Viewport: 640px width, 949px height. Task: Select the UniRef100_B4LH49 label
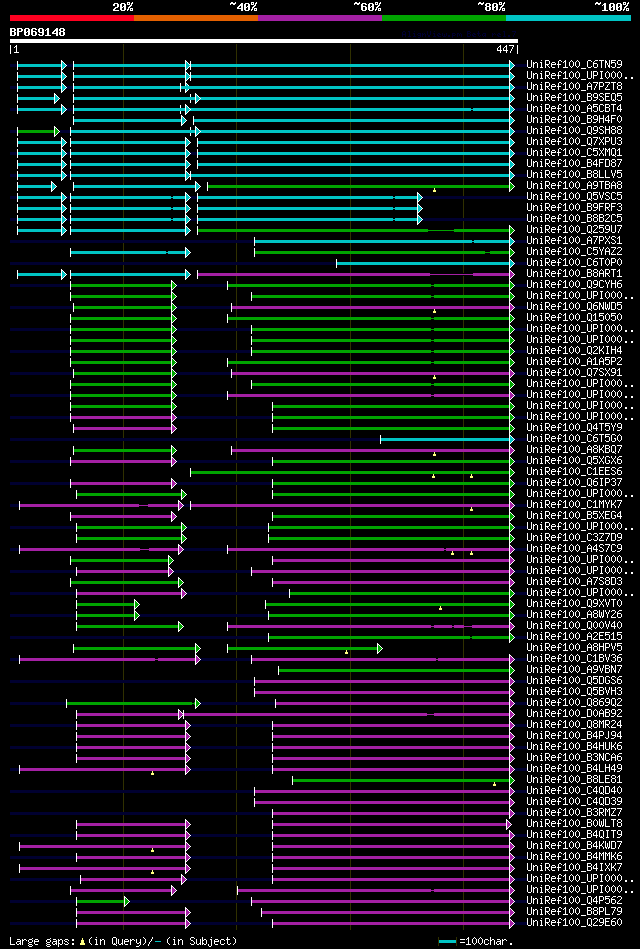pyautogui.click(x=574, y=769)
